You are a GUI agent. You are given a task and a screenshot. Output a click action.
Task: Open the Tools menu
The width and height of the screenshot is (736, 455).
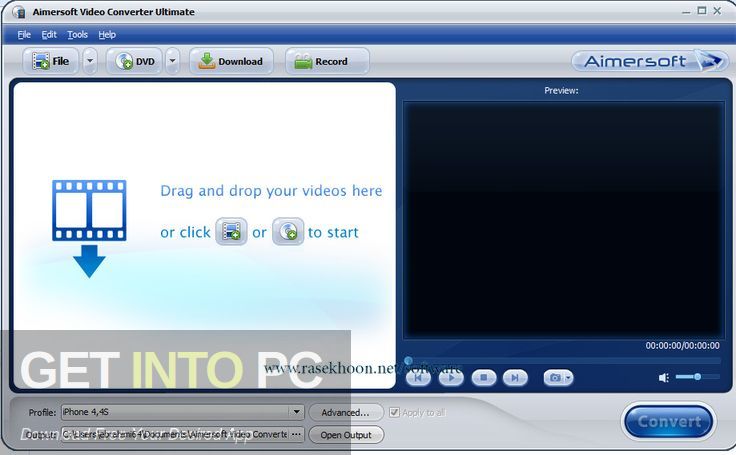(77, 35)
